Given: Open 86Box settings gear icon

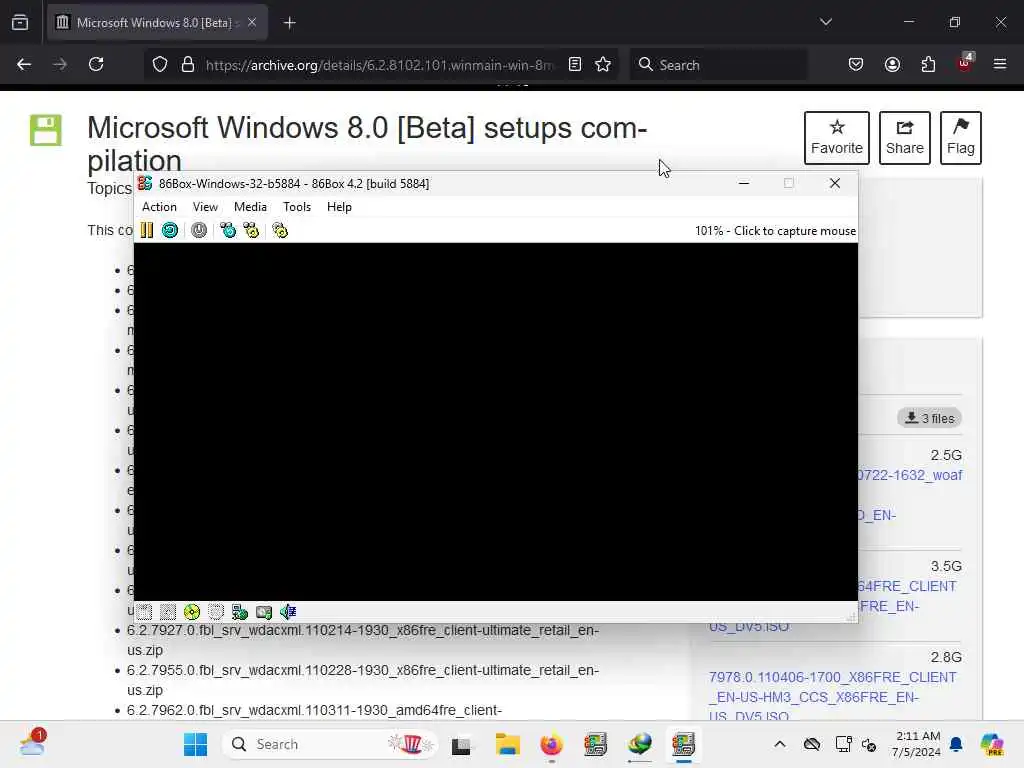Looking at the screenshot, I should [280, 230].
